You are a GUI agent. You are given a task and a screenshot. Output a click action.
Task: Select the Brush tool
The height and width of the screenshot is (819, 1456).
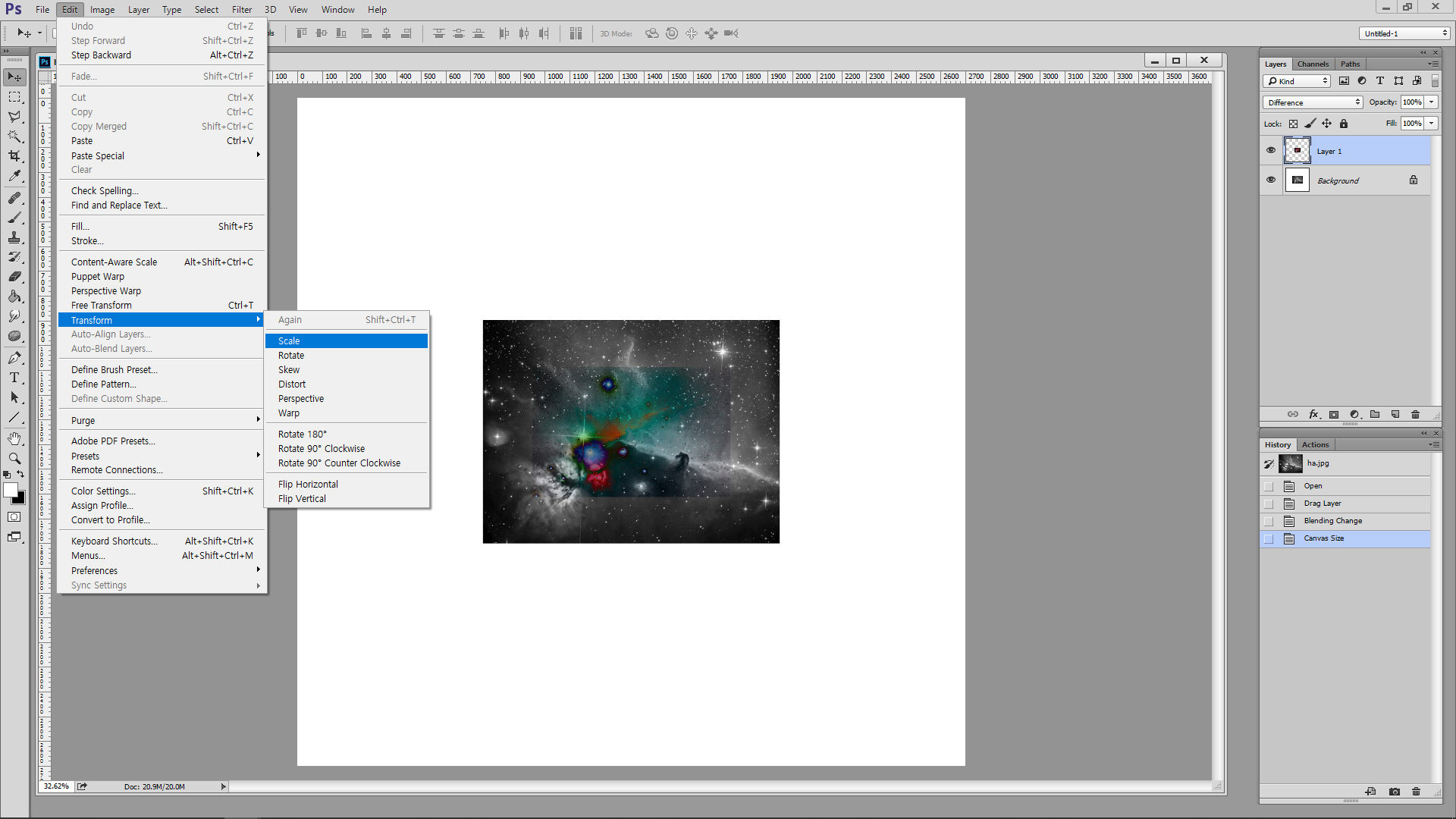click(x=14, y=218)
